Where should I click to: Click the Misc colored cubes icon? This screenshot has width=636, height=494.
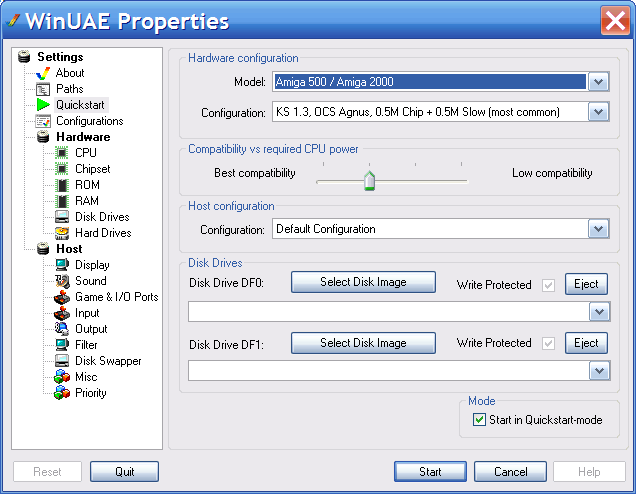62,377
